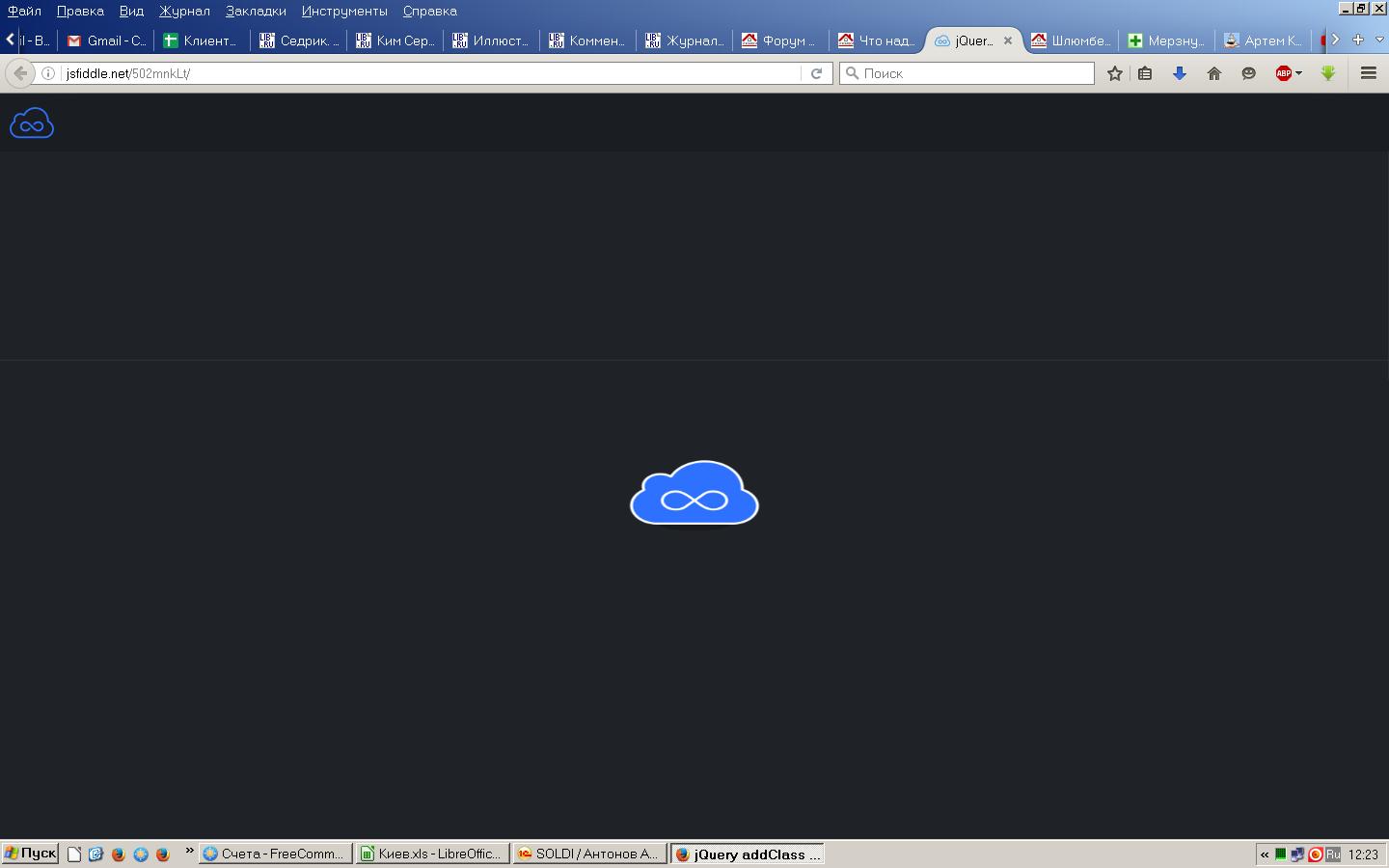The width and height of the screenshot is (1389, 868).
Task: Show bookmarks list via the toolbar icon
Action: point(1145,73)
